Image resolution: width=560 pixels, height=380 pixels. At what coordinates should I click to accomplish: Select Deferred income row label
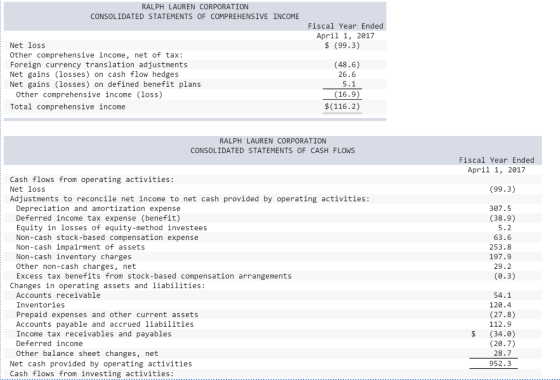pyautogui.click(x=49, y=344)
